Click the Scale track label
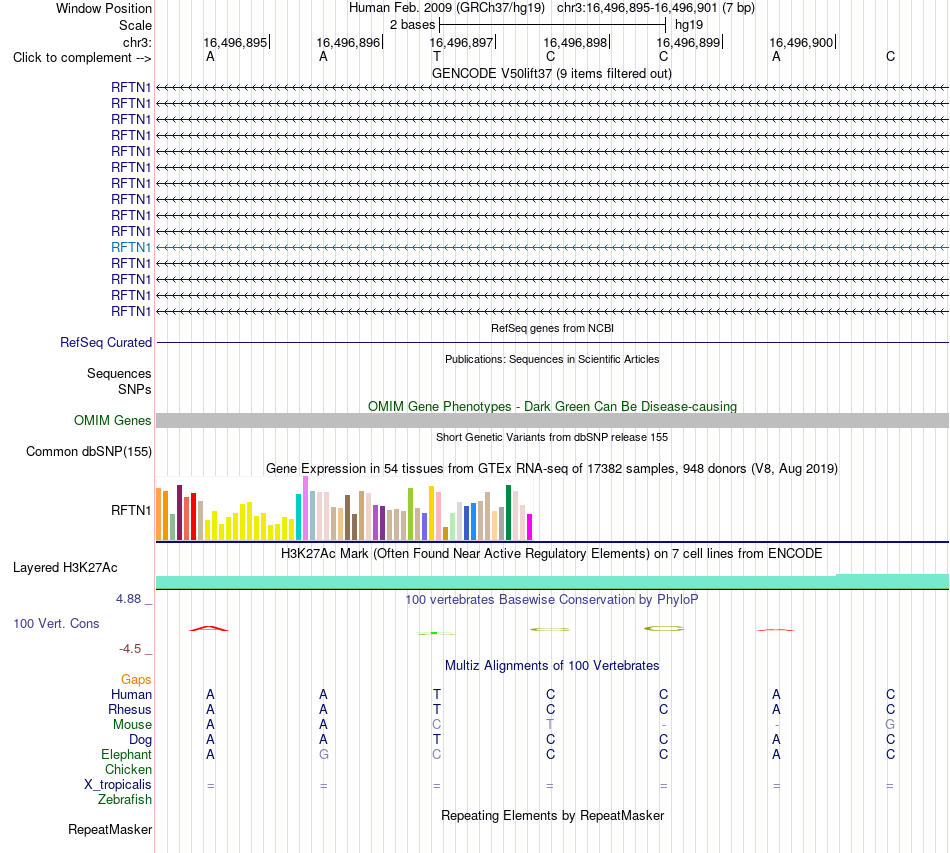 [135, 25]
